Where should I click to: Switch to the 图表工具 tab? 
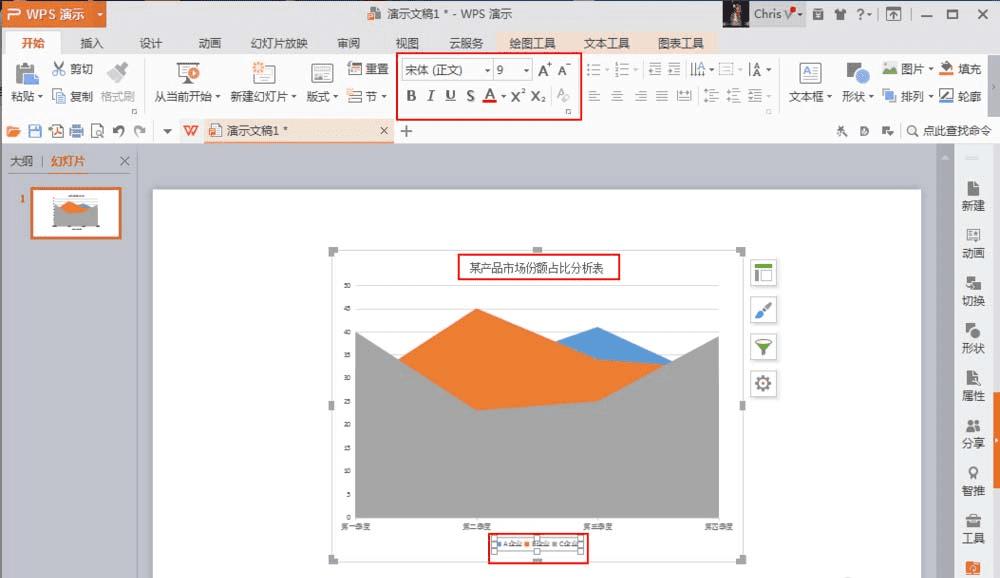[x=680, y=43]
